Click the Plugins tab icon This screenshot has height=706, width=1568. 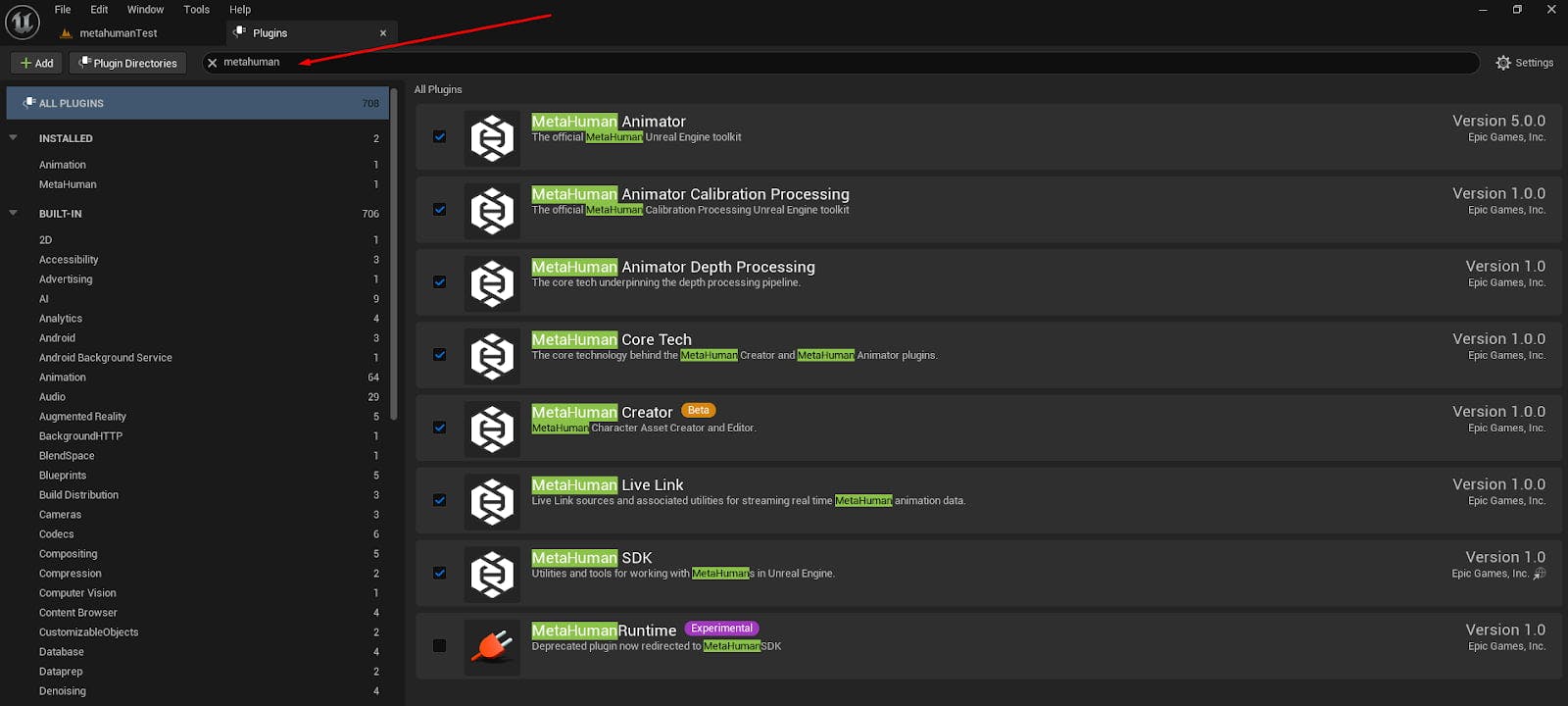coord(240,32)
